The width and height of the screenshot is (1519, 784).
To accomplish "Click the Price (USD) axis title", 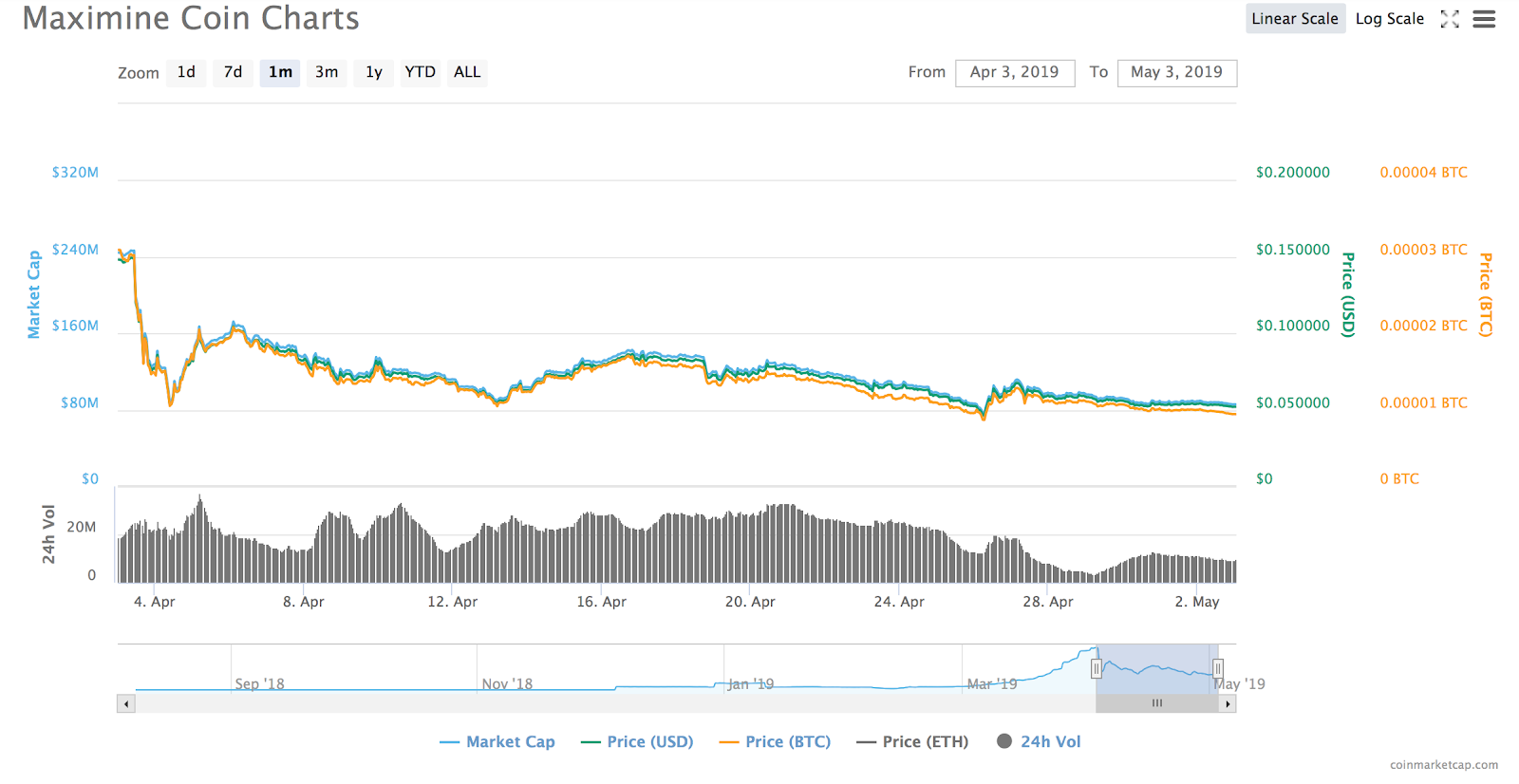I will tap(1348, 295).
